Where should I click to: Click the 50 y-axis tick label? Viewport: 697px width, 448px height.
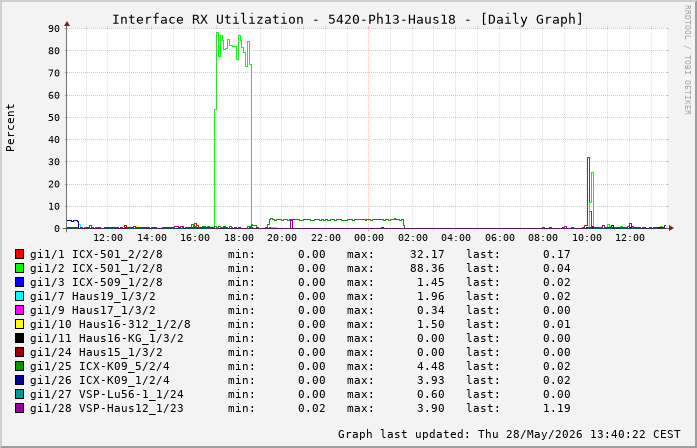click(x=54, y=118)
